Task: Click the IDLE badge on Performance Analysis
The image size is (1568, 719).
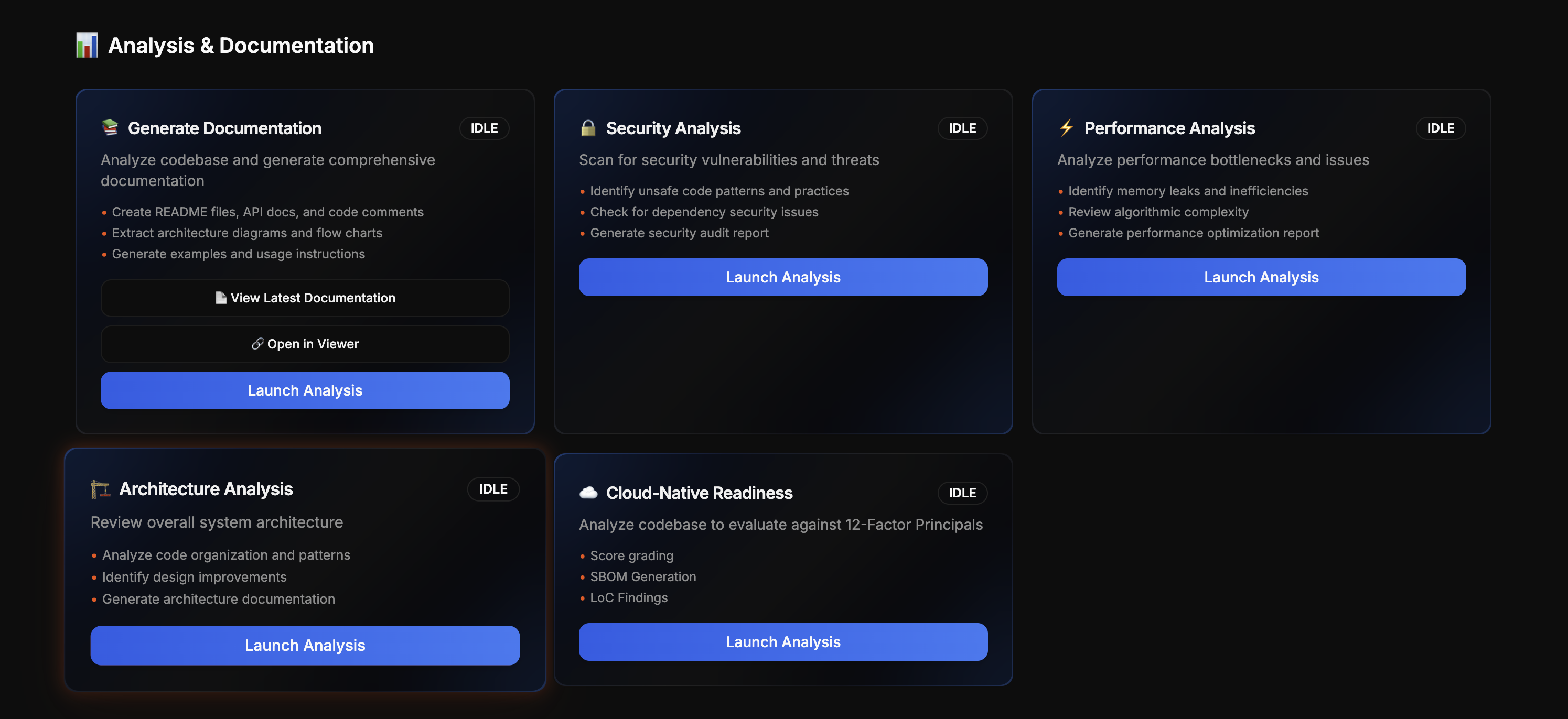Action: pyautogui.click(x=1440, y=128)
